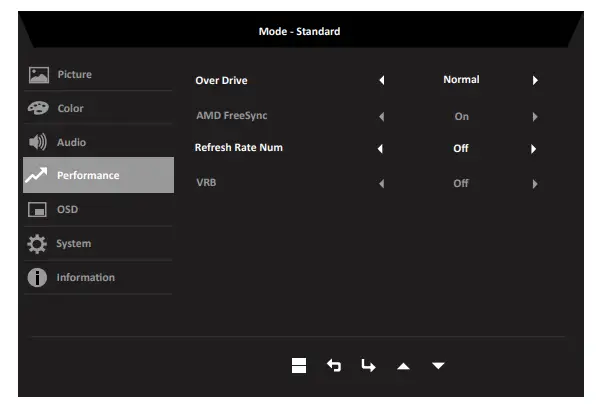Select the Over Drive setting label
Viewport: 601px width, 413px height.
coord(222,80)
